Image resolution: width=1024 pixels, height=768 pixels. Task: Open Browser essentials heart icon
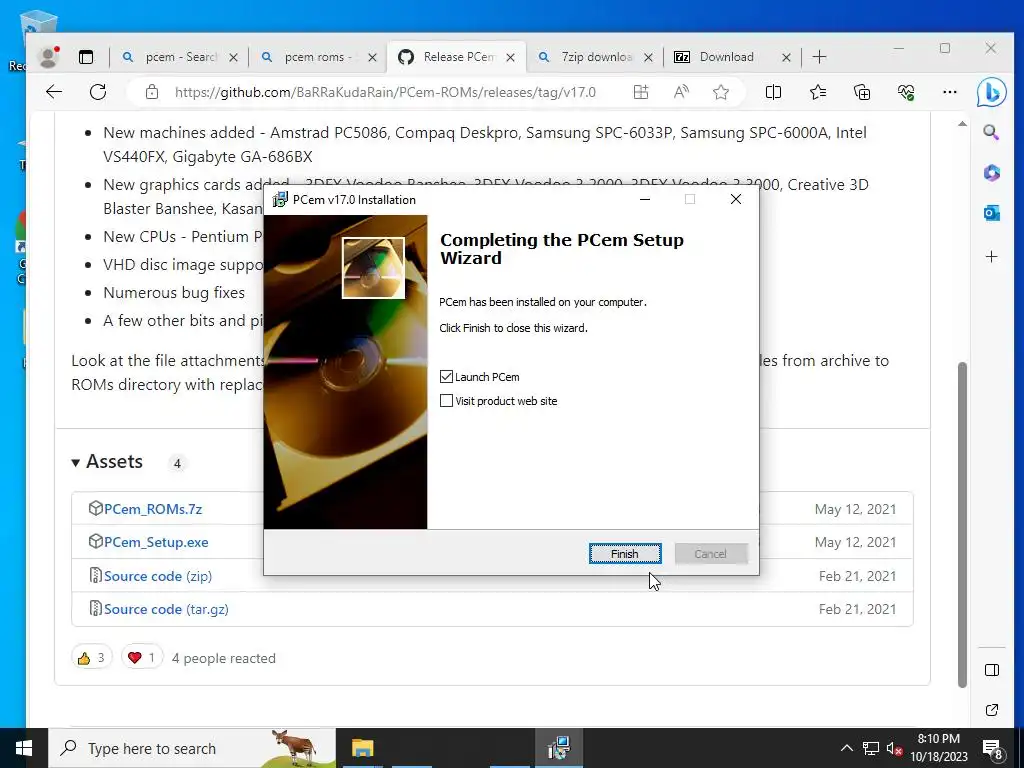click(906, 92)
